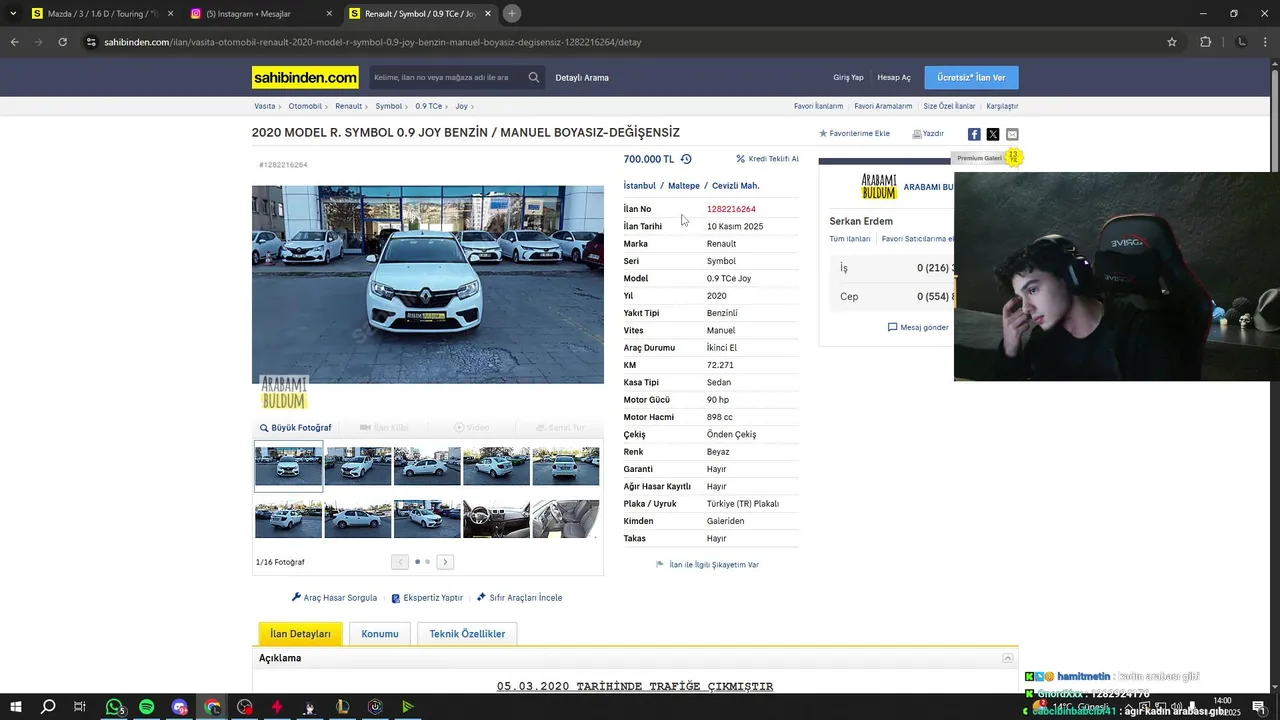1280x720 pixels.
Task: Open taskbar search magnifier
Action: tap(48, 707)
